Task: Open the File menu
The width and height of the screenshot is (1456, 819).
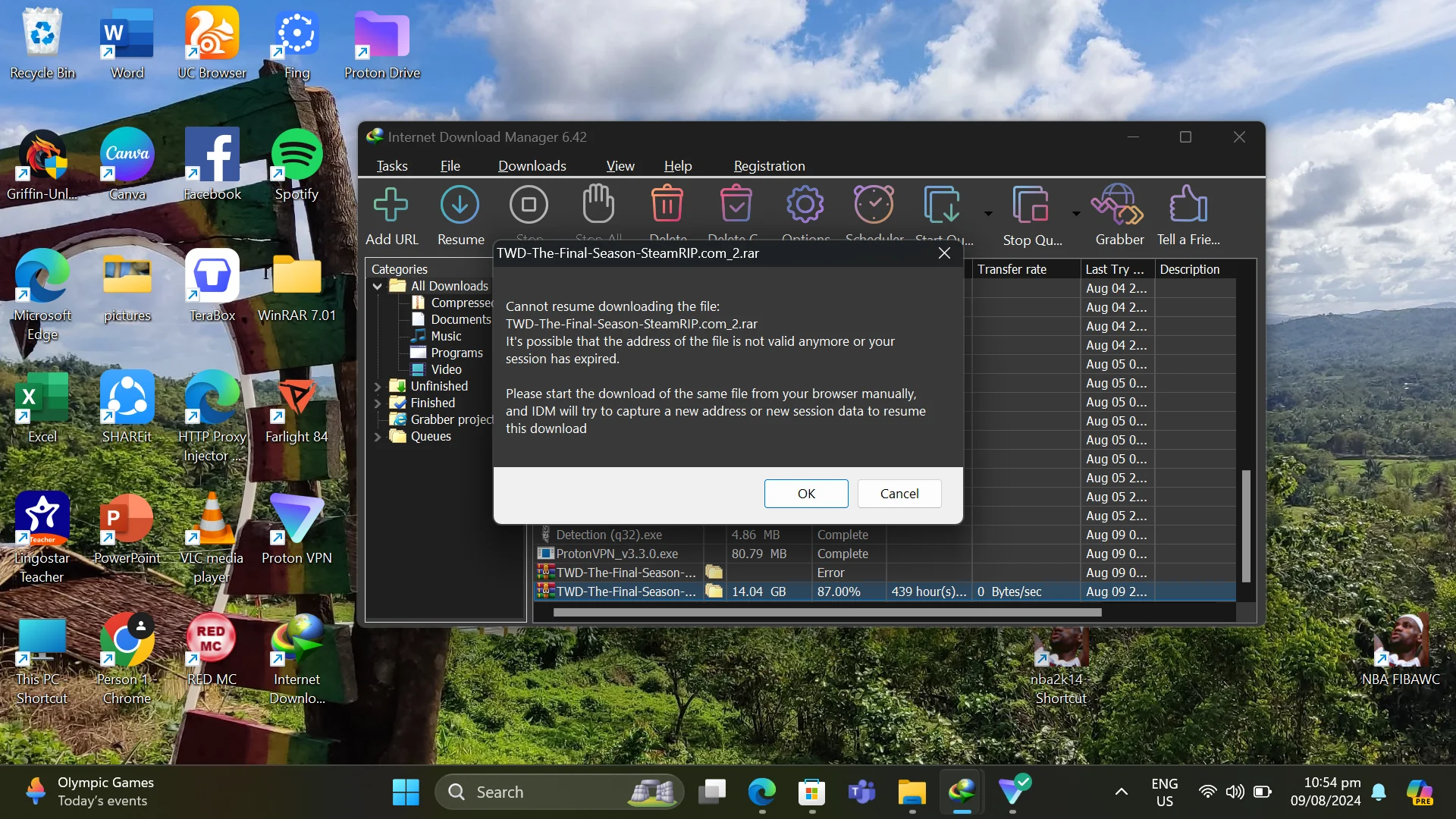Action: [450, 165]
